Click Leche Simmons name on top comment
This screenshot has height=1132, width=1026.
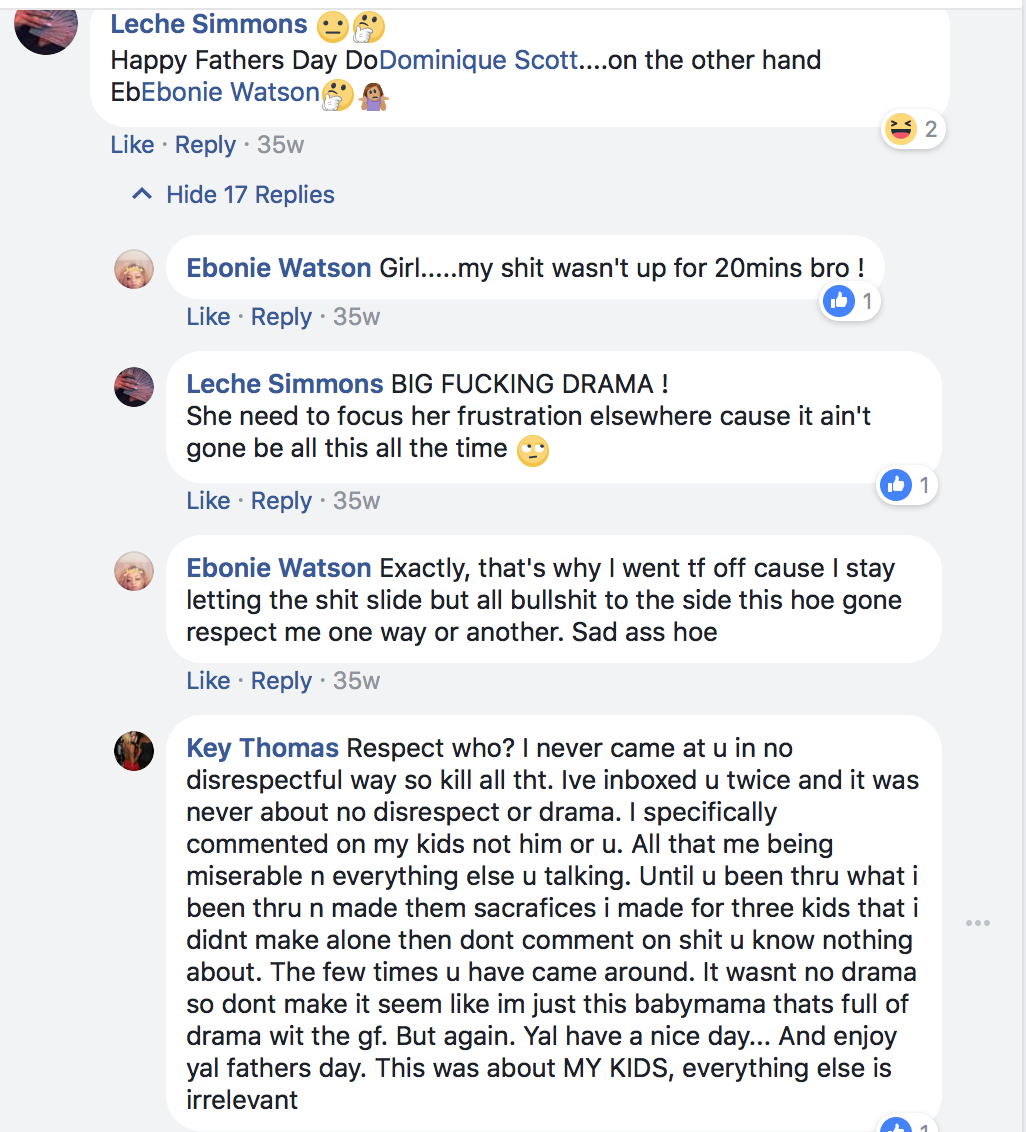coord(209,24)
